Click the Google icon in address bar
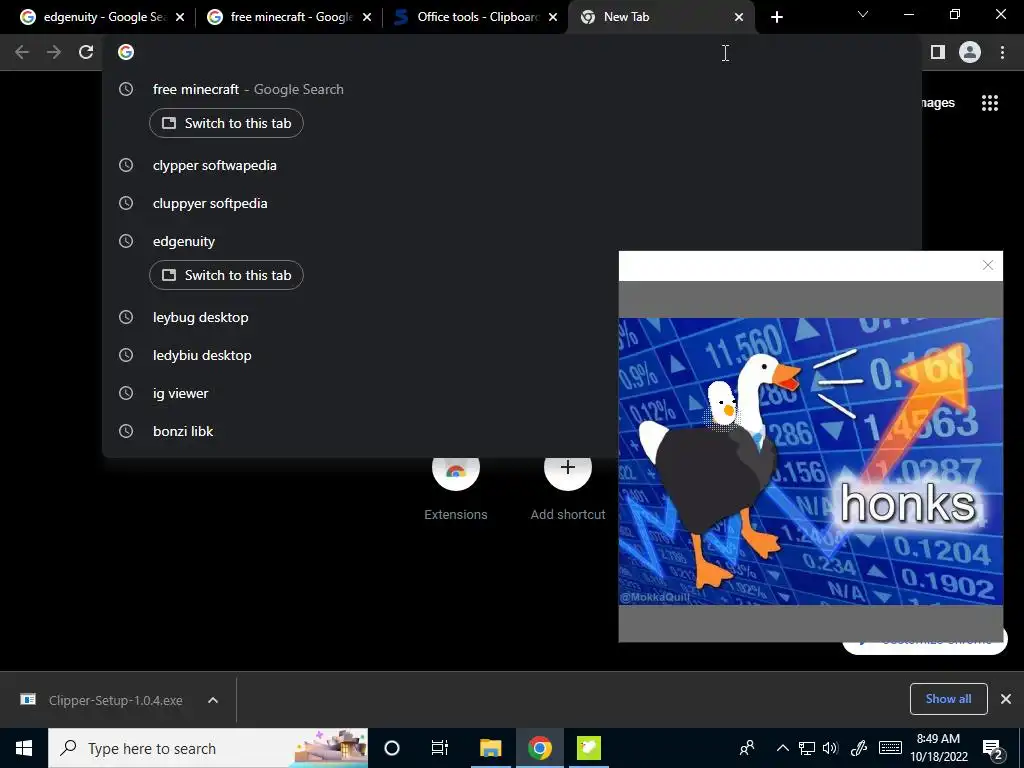The width and height of the screenshot is (1024, 768). click(126, 52)
